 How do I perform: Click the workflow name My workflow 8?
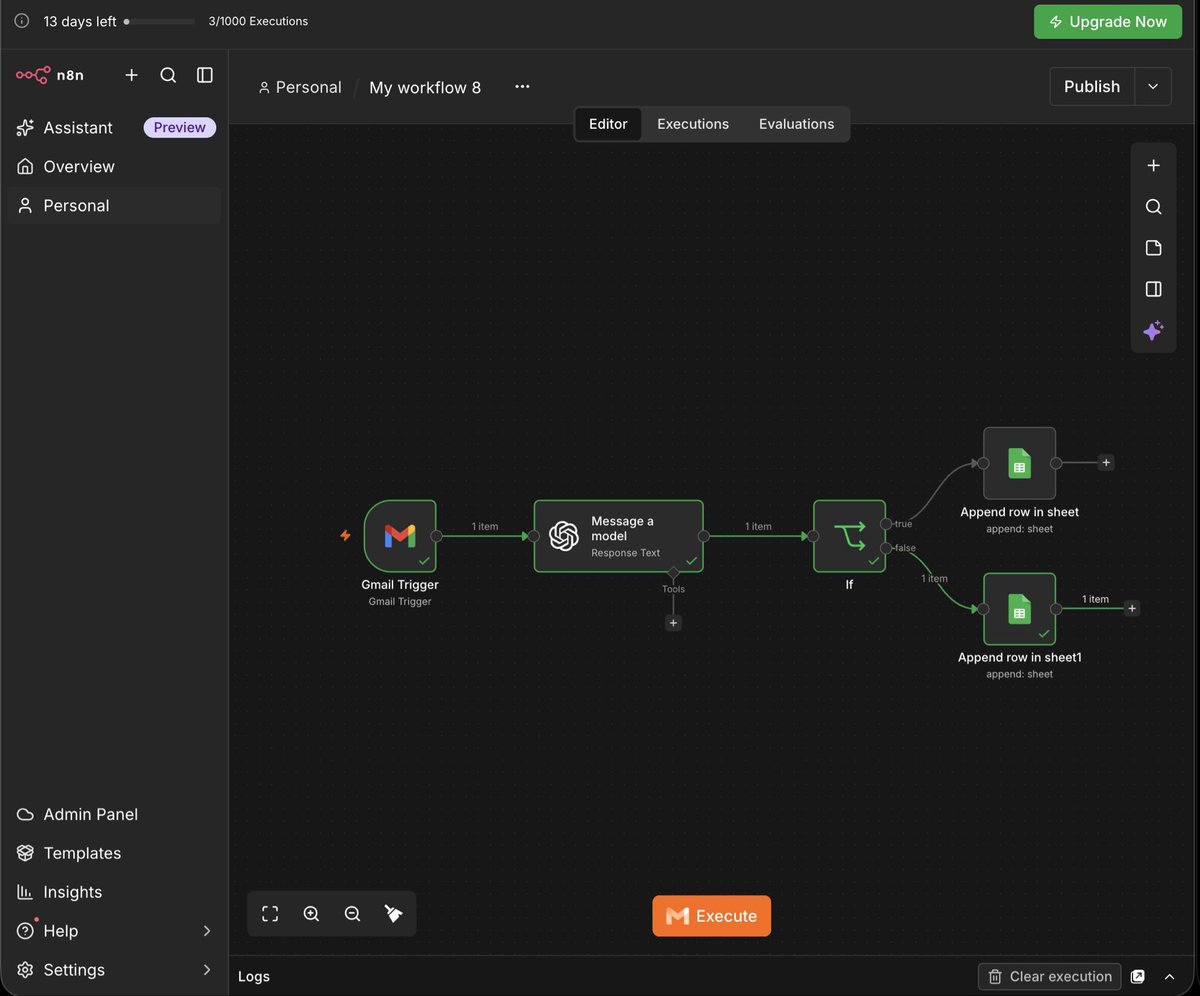coord(425,87)
